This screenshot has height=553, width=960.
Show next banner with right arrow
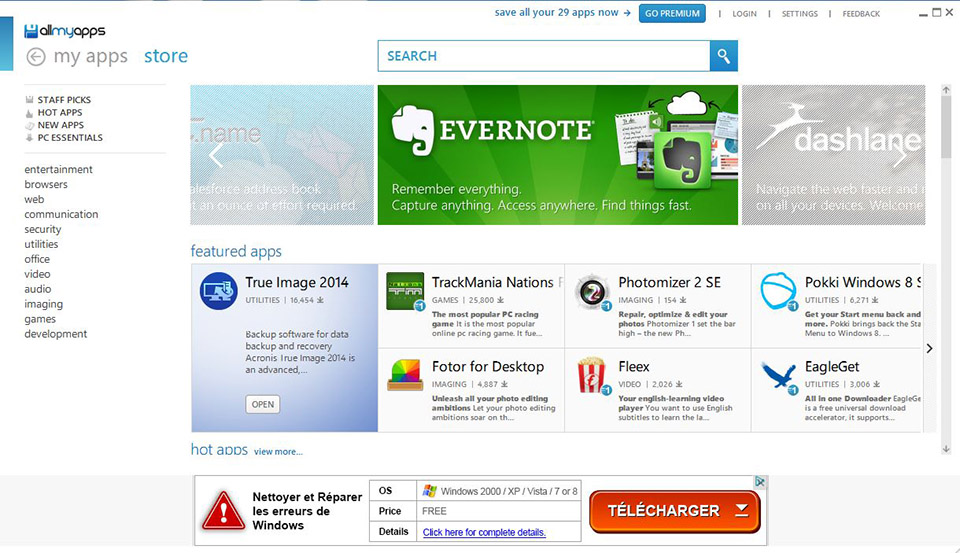point(900,155)
